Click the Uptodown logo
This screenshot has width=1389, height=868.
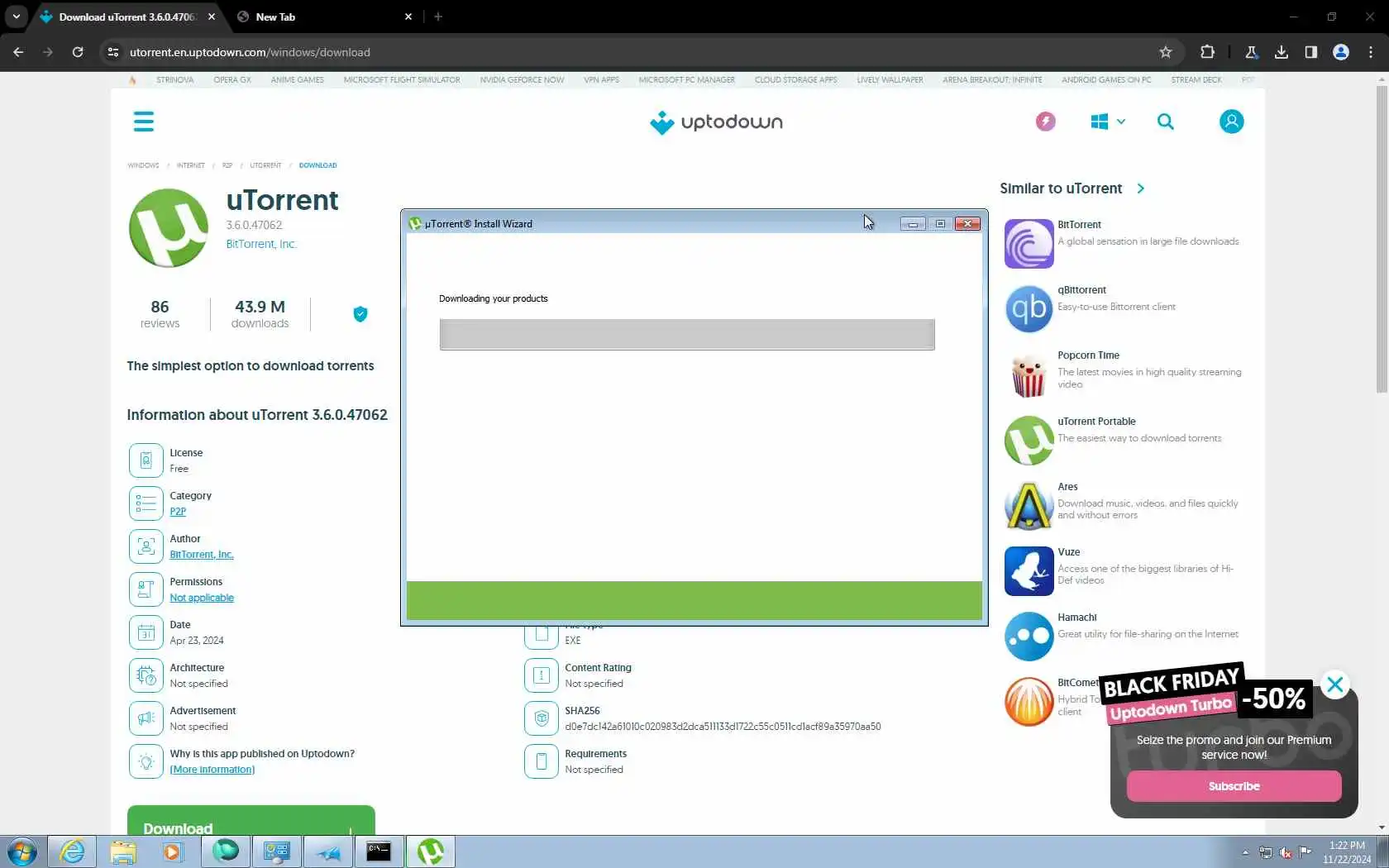[x=716, y=122]
